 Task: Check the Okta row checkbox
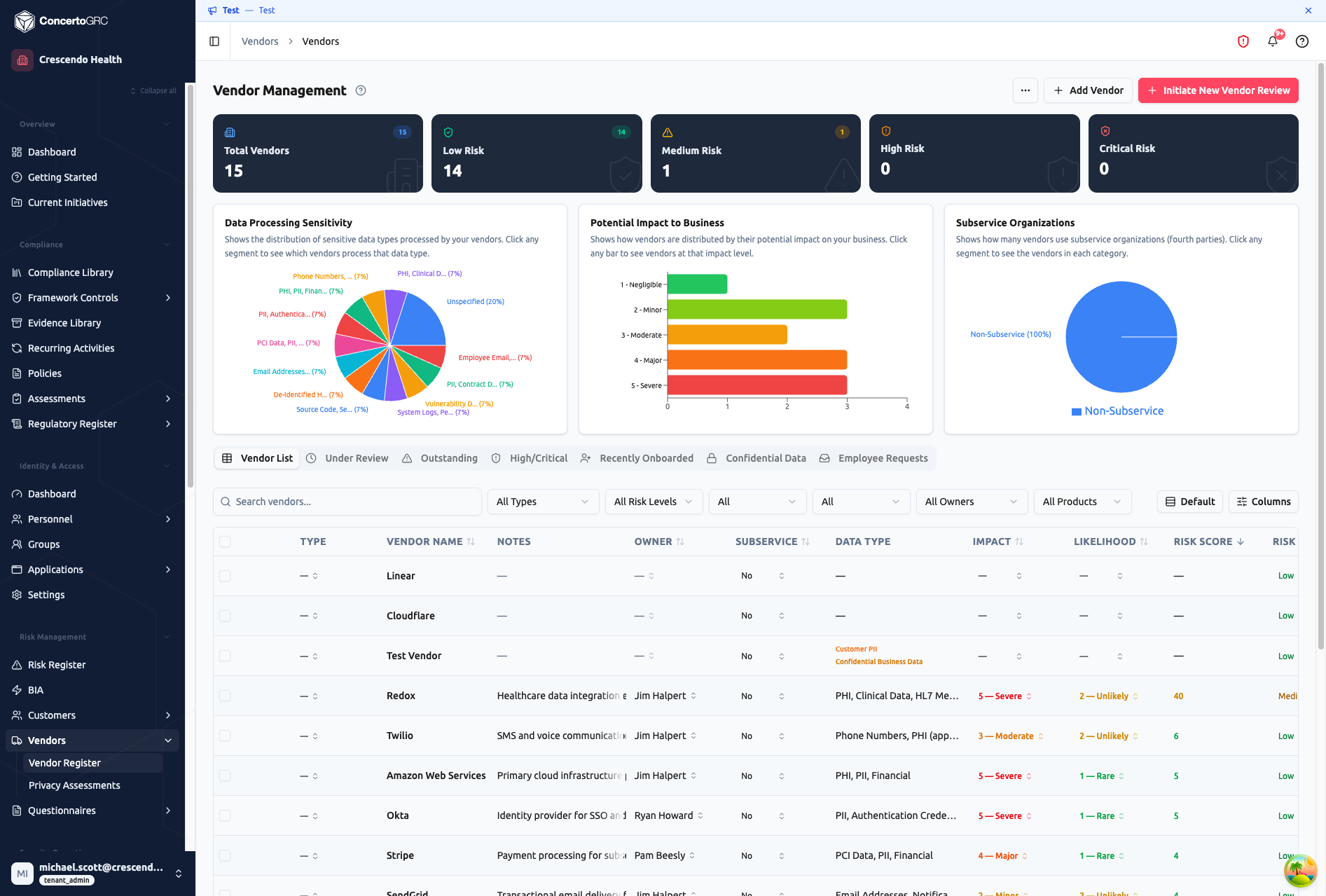(225, 815)
